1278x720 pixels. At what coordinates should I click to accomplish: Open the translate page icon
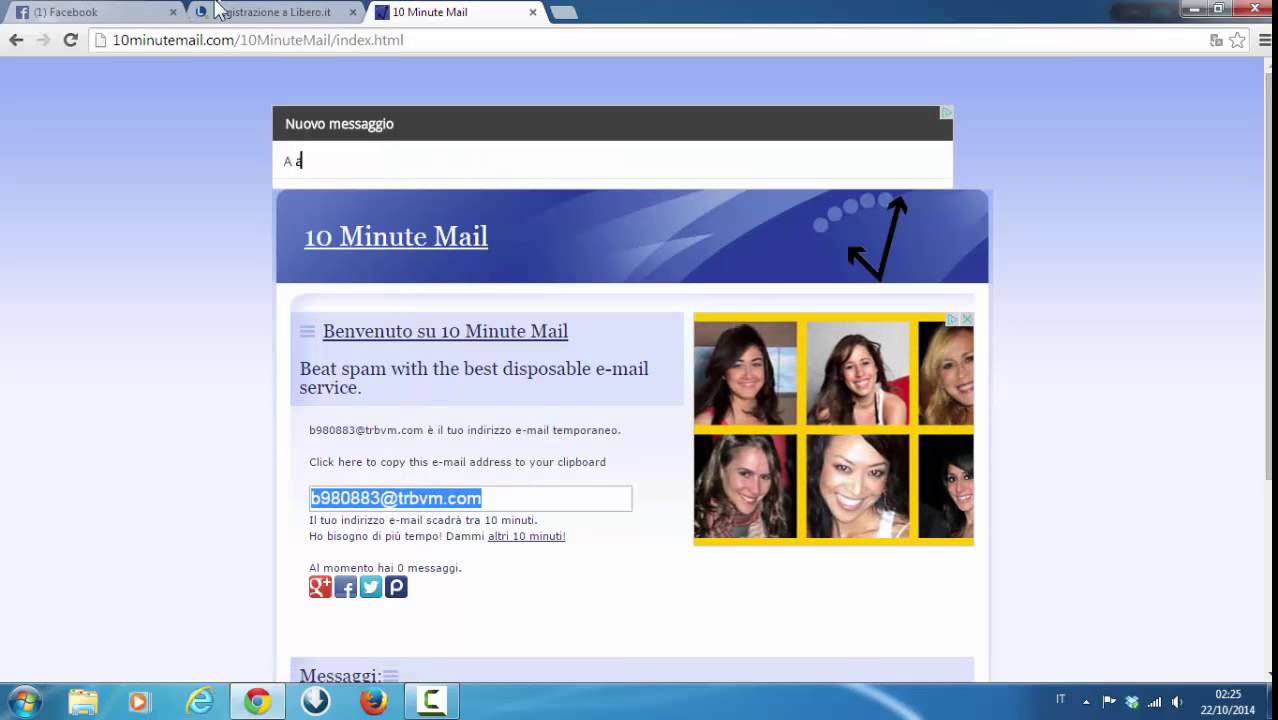coord(1216,40)
